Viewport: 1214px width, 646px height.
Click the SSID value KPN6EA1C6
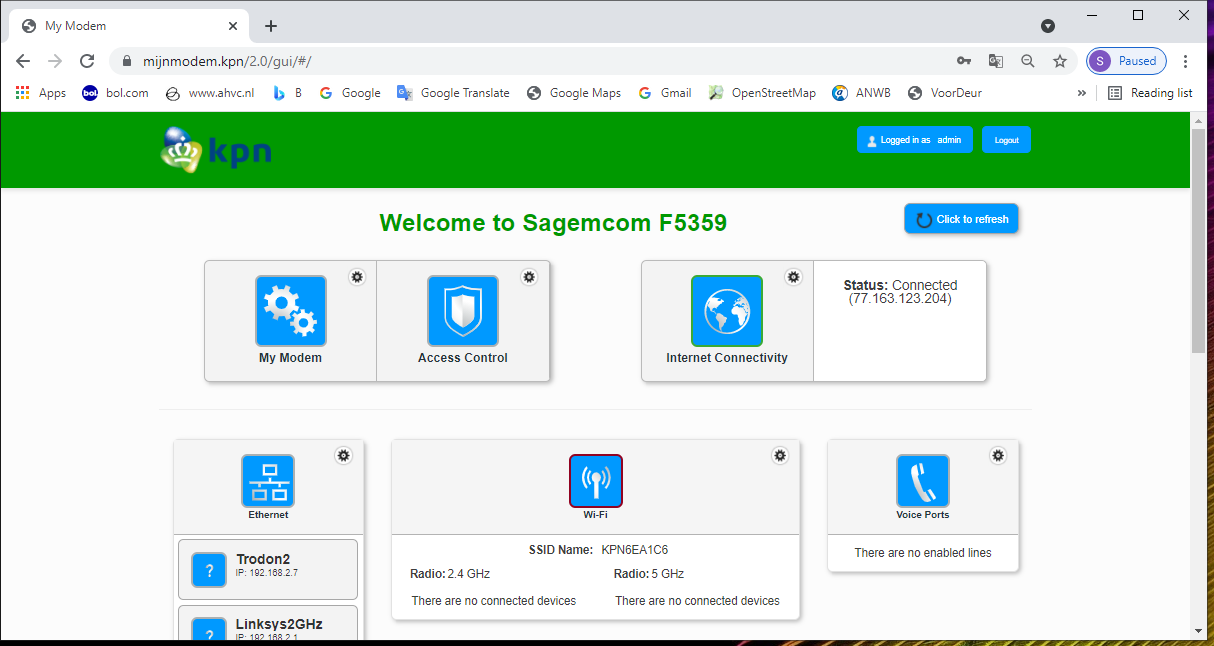(x=635, y=550)
